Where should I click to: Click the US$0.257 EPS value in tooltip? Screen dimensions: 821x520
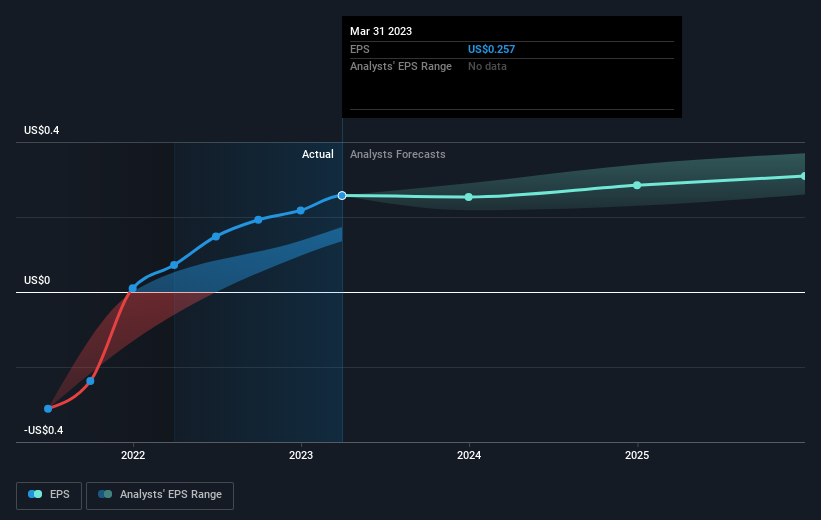(491, 49)
